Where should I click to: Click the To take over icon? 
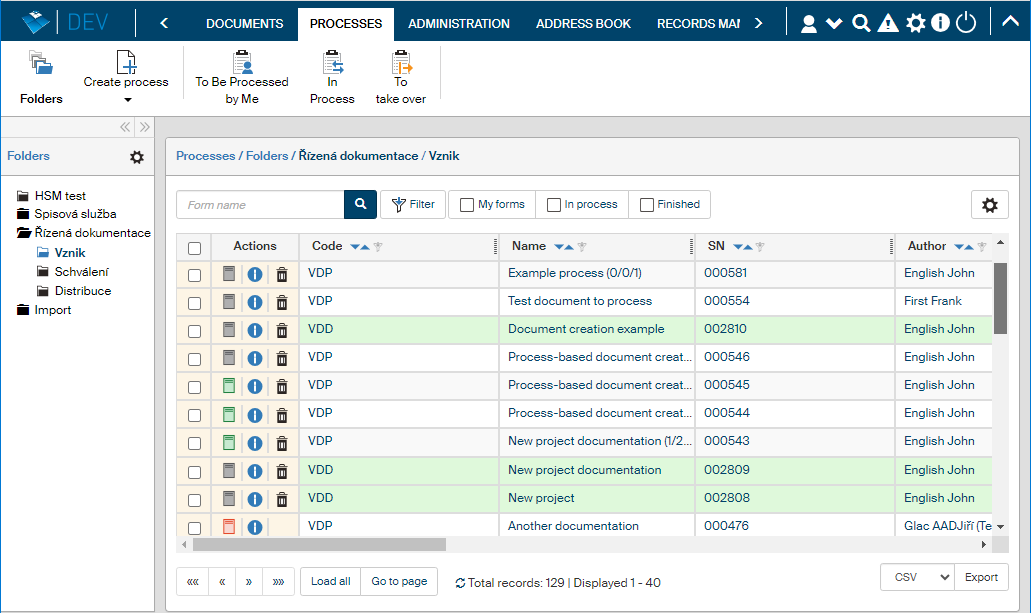tap(401, 63)
